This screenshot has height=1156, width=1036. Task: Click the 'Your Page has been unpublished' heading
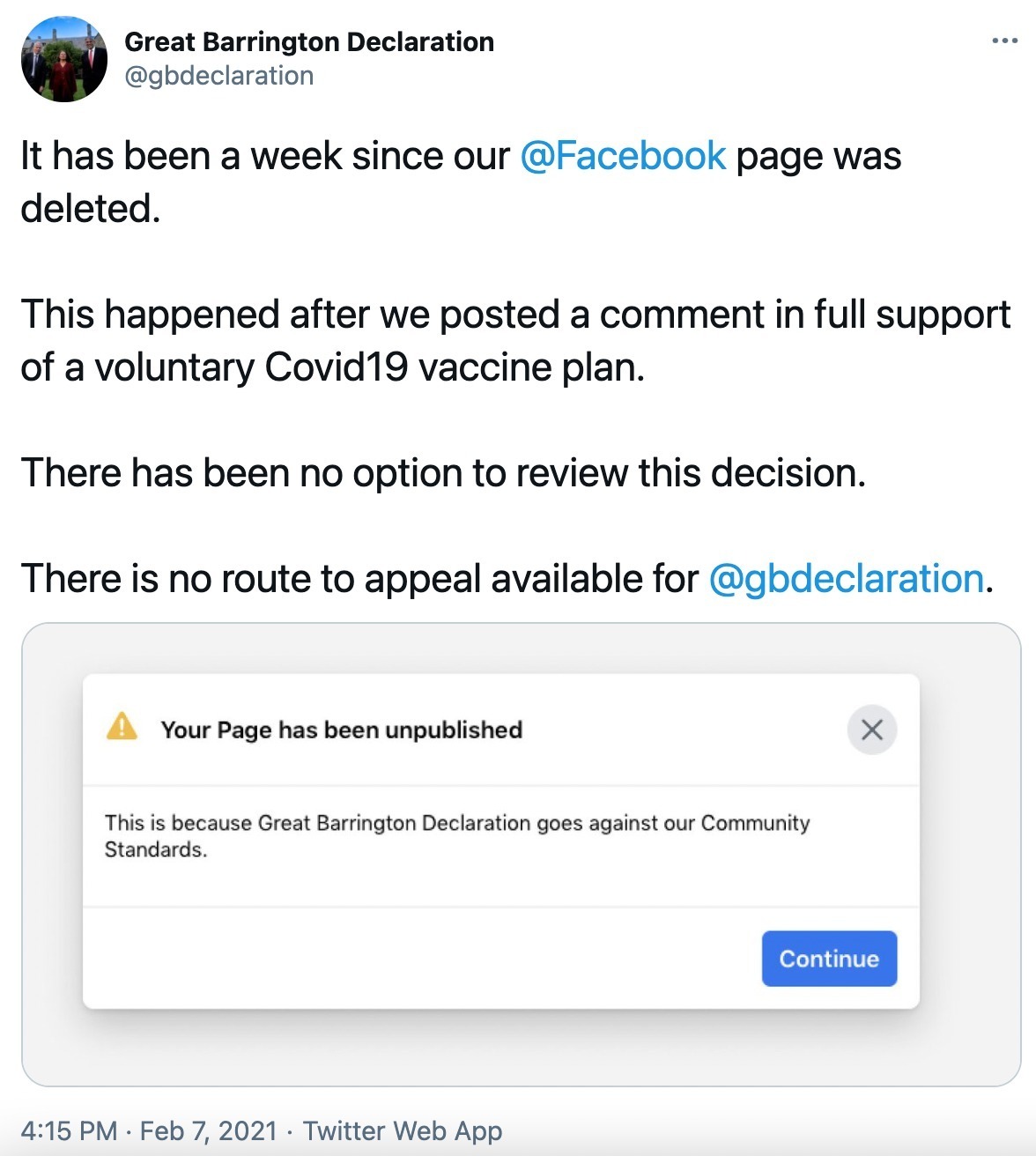(x=342, y=730)
